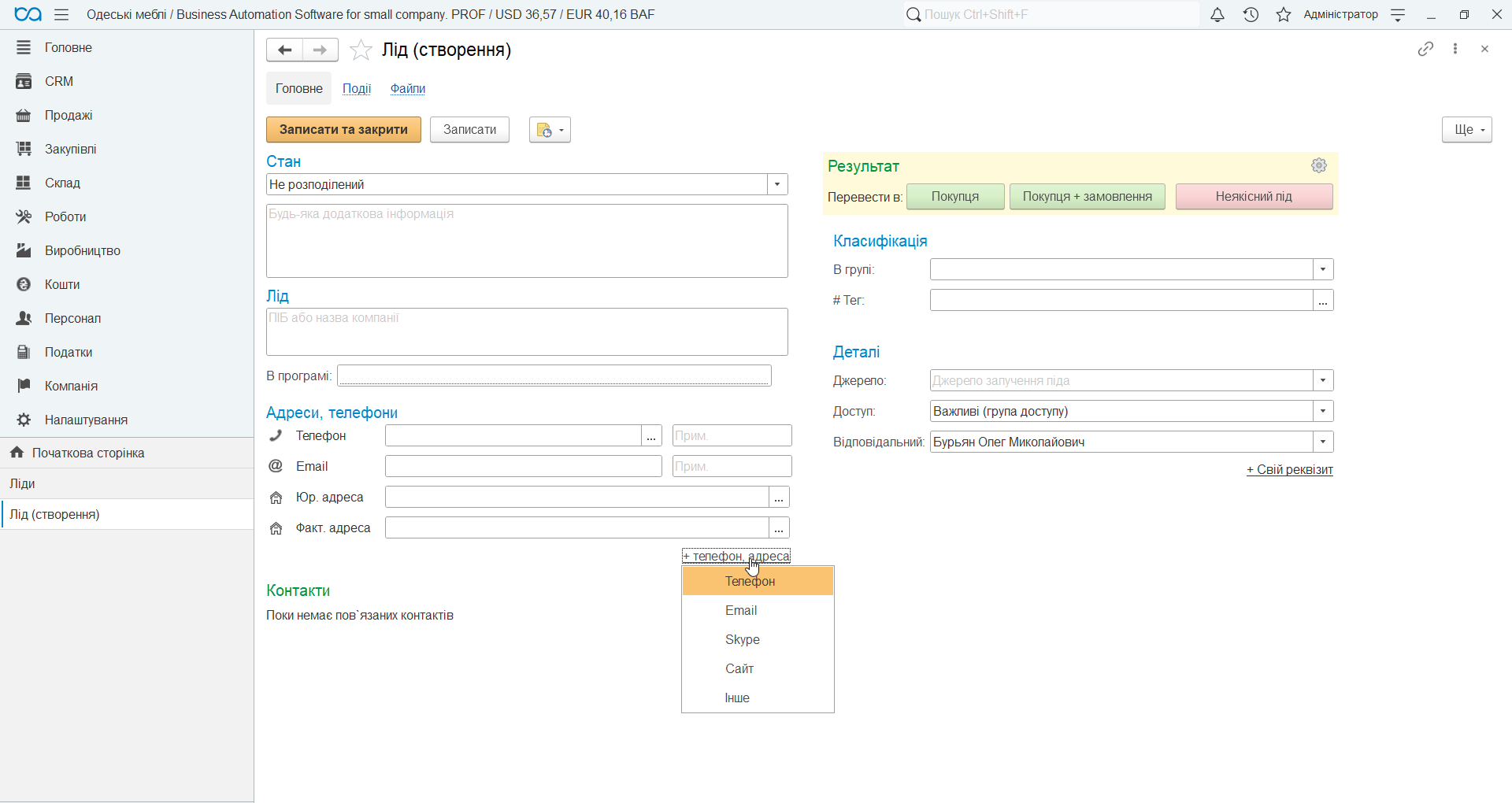
Task: Click the notifications bell icon
Action: tap(1217, 14)
